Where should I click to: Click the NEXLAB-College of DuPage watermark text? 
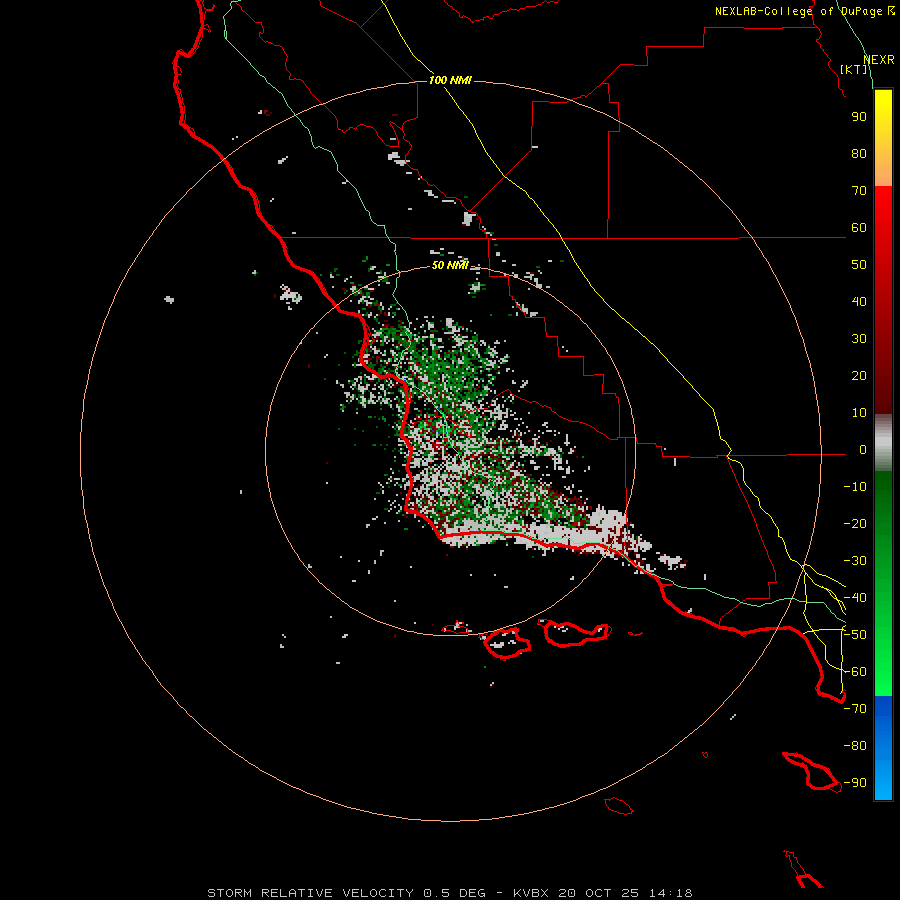[805, 11]
